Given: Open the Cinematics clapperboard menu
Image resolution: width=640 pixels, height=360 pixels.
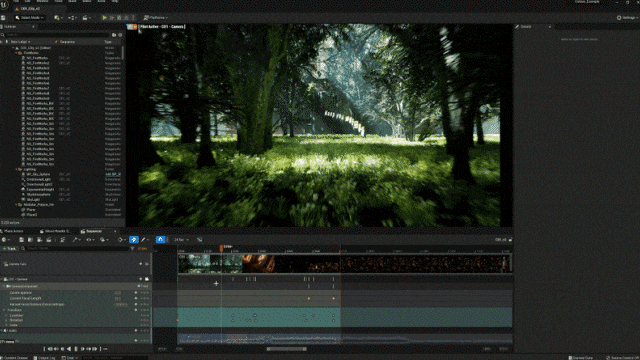Looking at the screenshot, I should 86,18.
